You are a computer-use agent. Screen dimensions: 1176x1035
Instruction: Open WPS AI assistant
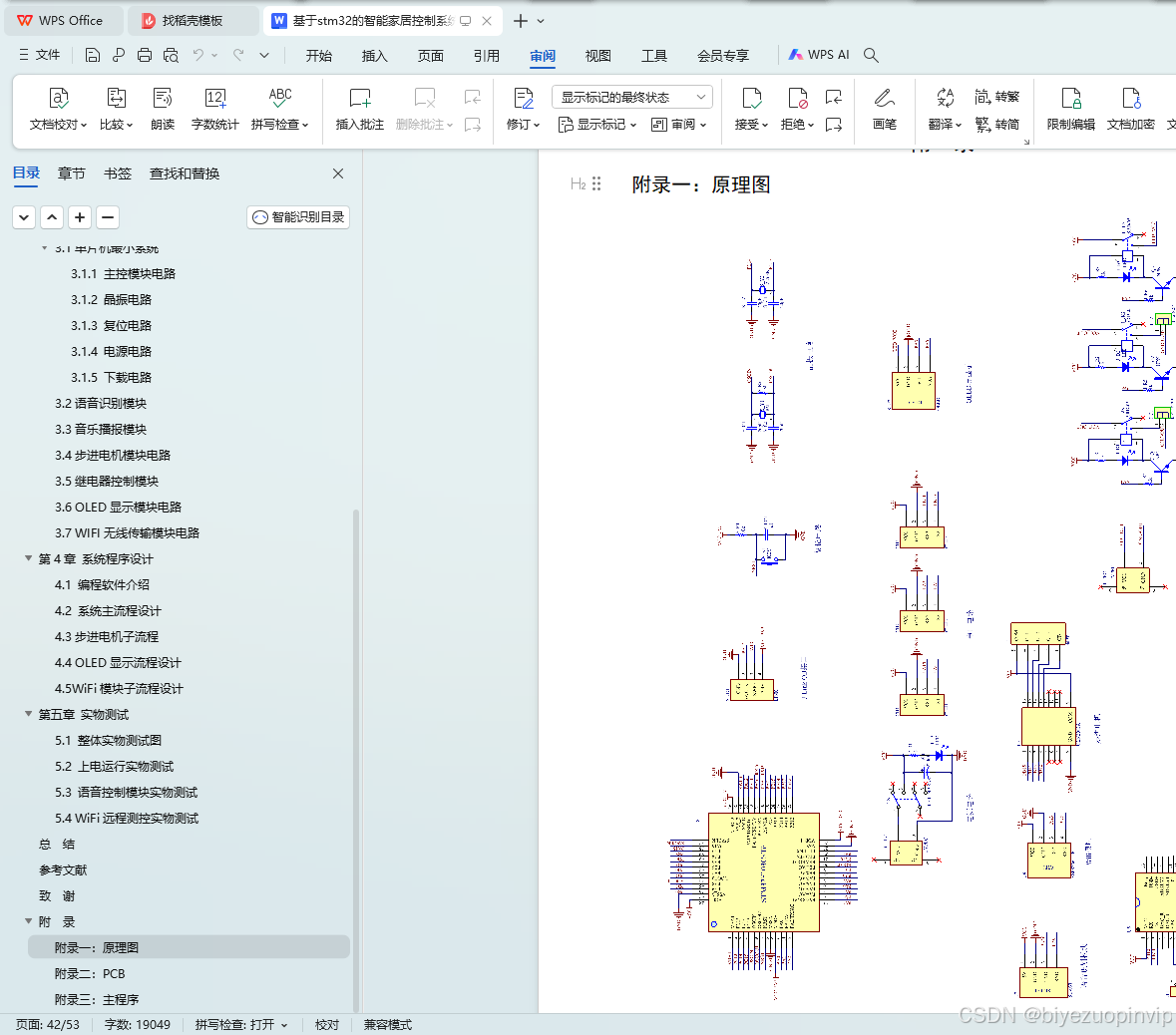(x=819, y=55)
